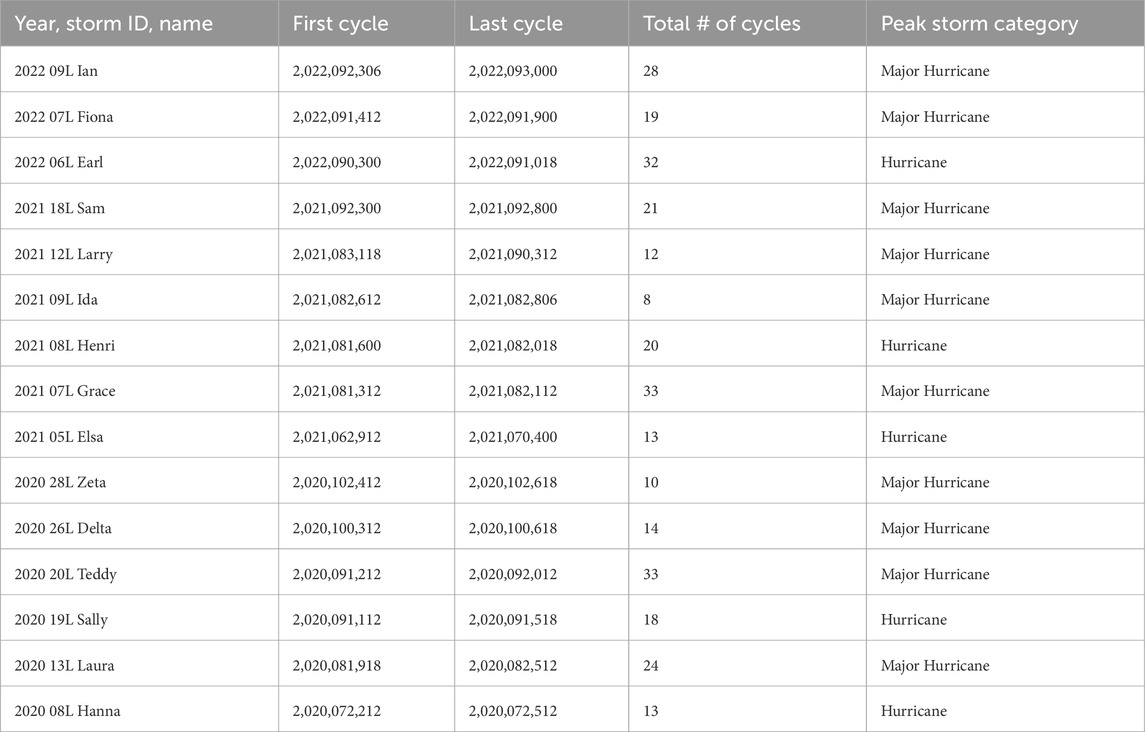1145x732 pixels.
Task: Click last cycle value 2,020,092,012
Action: point(513,574)
